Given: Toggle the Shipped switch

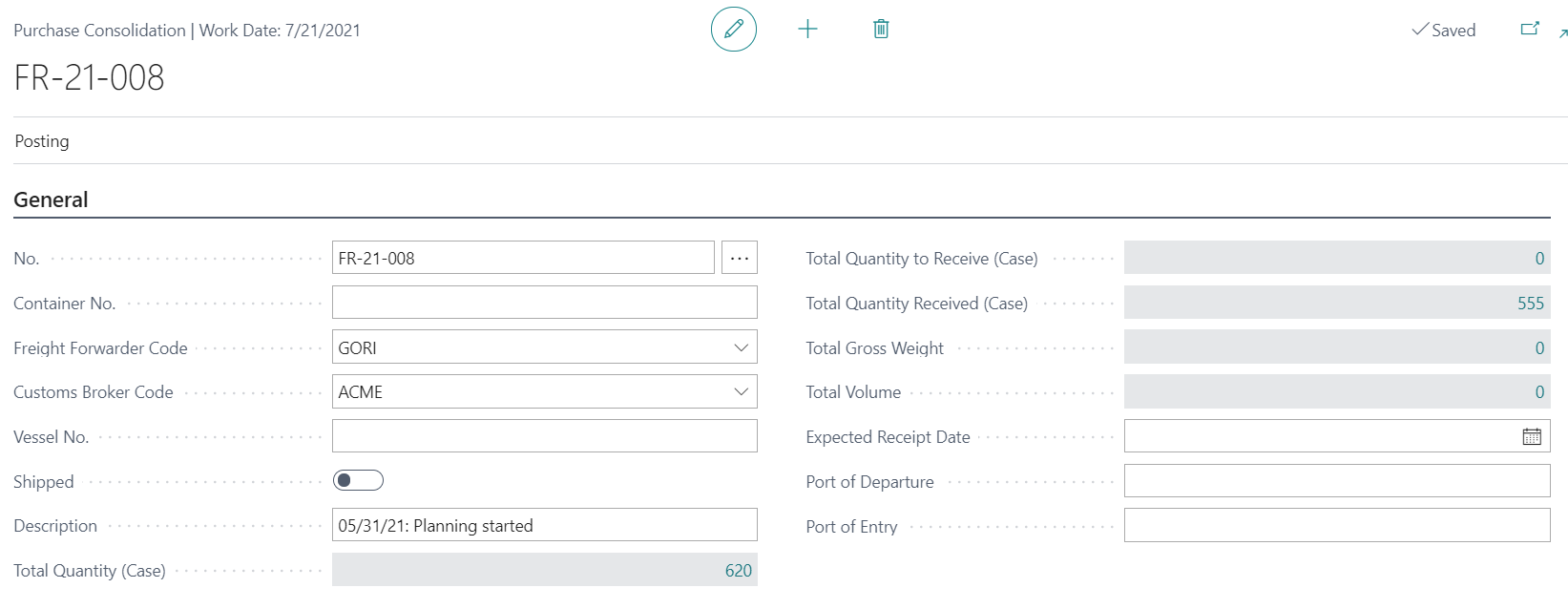Looking at the screenshot, I should click(x=358, y=480).
